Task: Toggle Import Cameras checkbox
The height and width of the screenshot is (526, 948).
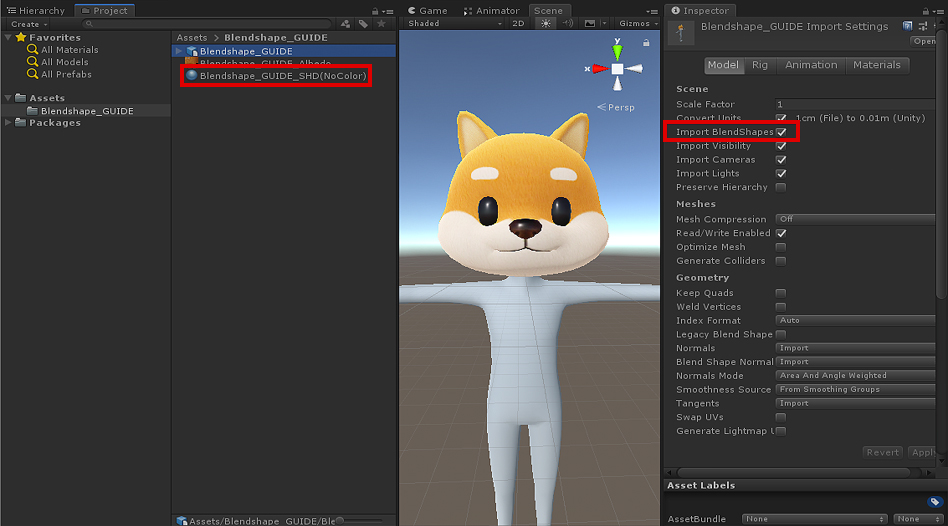Action: pos(781,160)
